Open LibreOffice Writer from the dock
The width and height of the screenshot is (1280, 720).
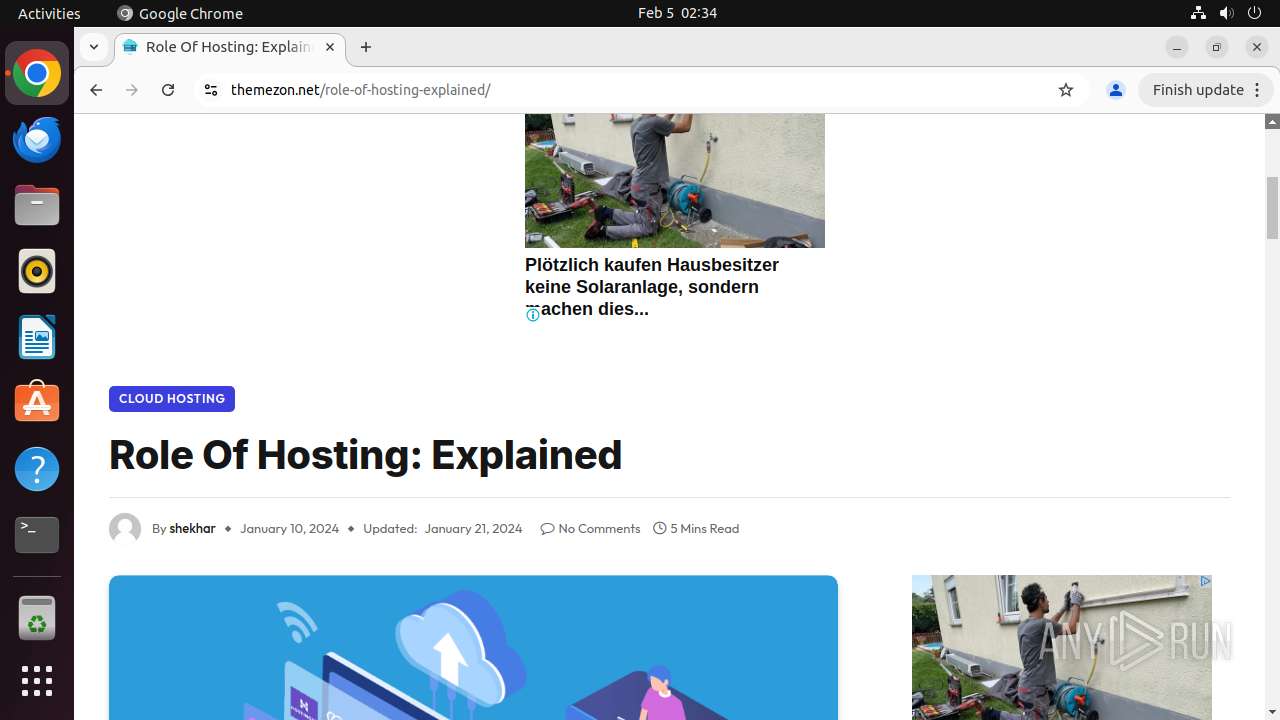(37, 338)
